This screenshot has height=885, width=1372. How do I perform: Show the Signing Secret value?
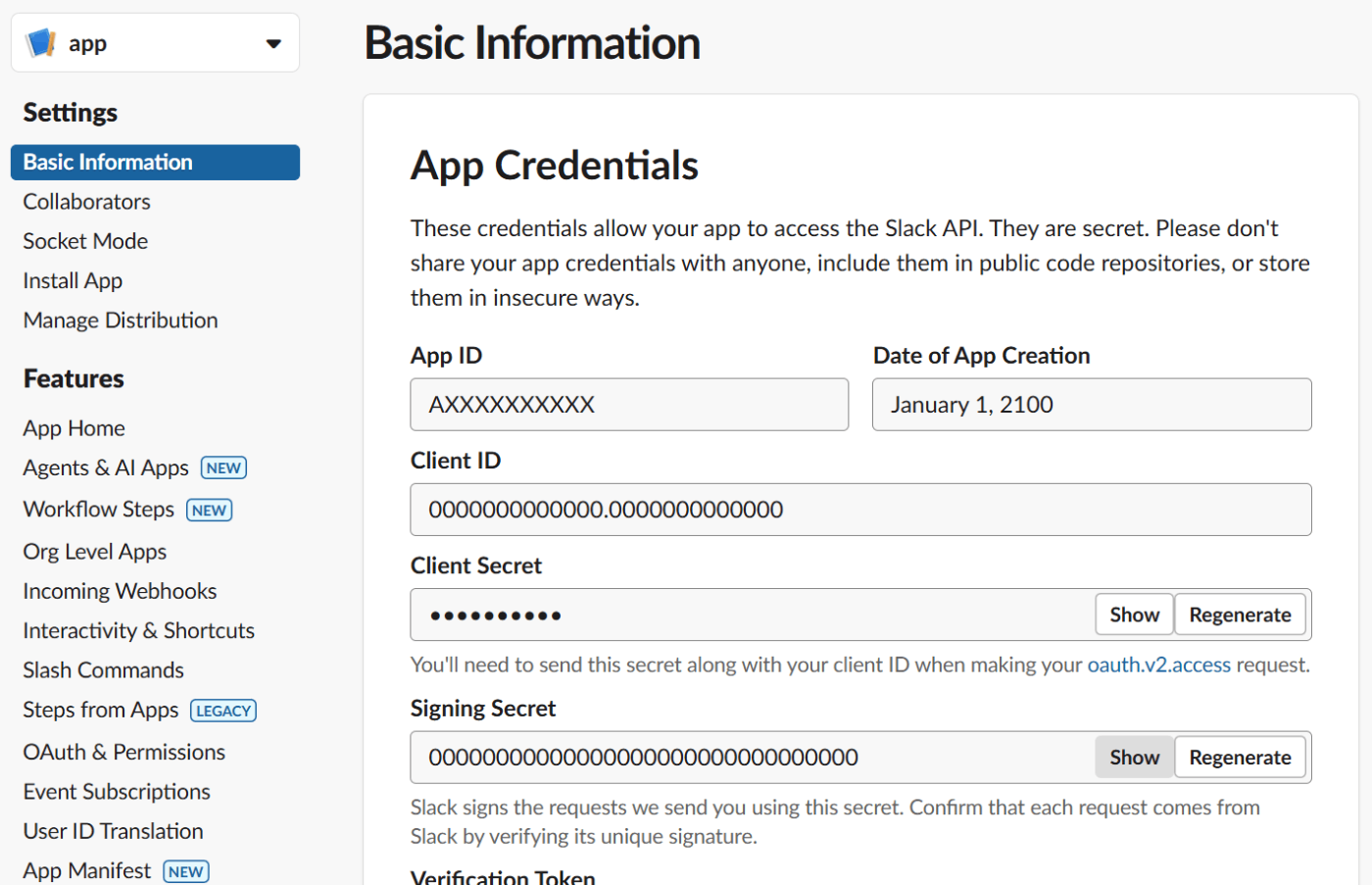pyautogui.click(x=1134, y=758)
